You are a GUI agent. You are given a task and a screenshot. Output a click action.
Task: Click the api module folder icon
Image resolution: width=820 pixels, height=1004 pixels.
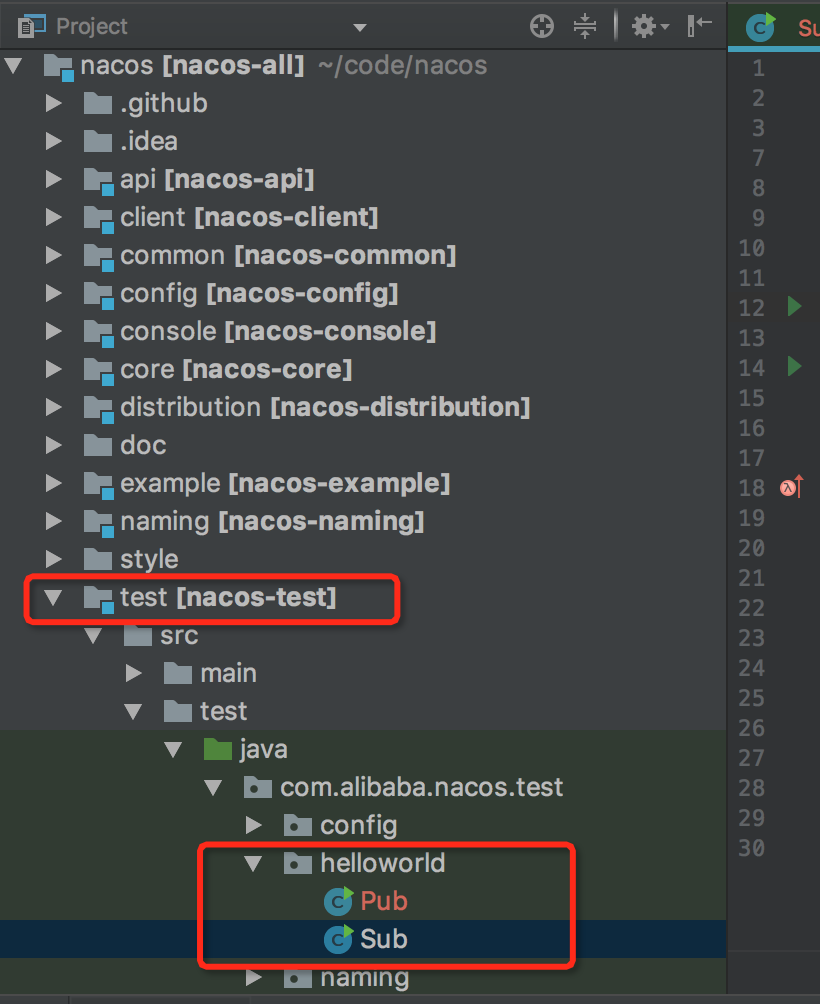tap(99, 181)
